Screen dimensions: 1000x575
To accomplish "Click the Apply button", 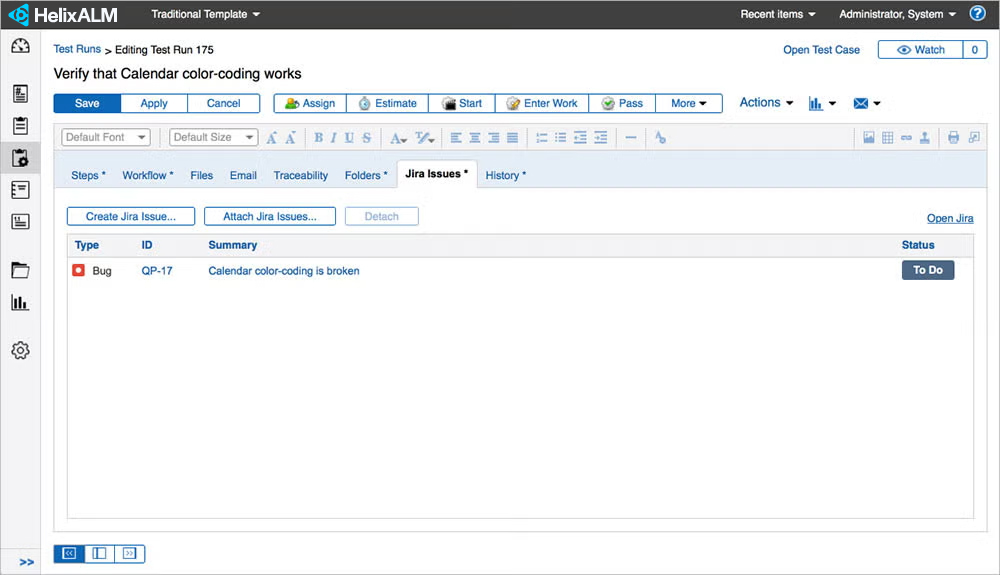I will [x=154, y=103].
